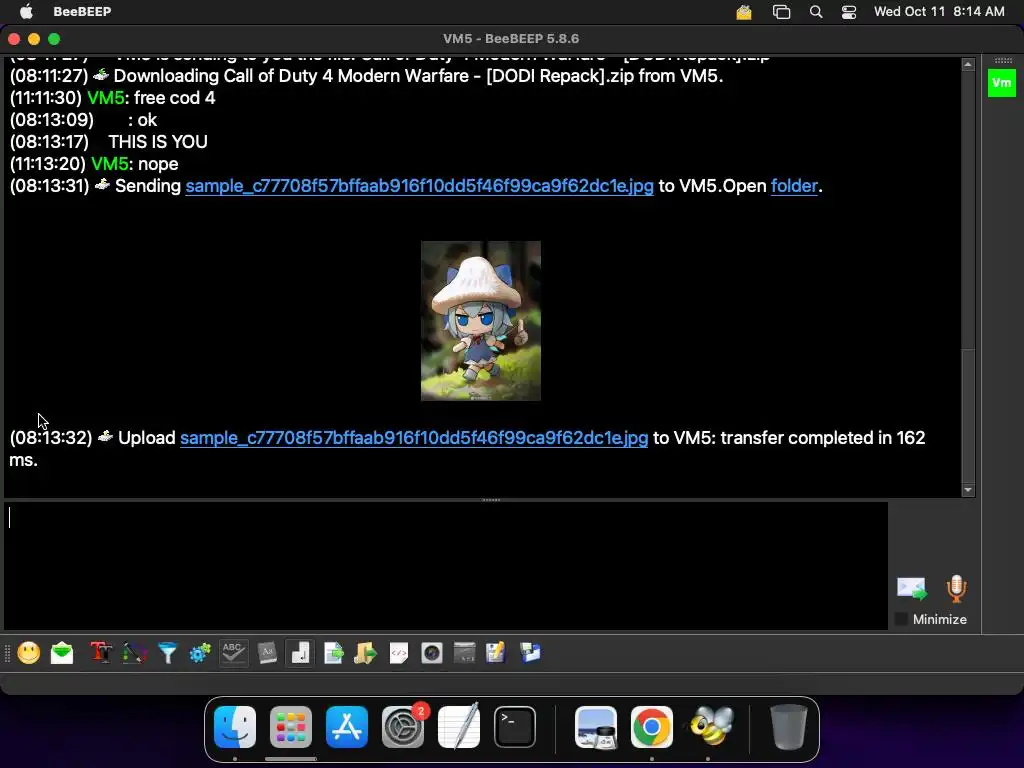Click the date and time clock

point(939,12)
